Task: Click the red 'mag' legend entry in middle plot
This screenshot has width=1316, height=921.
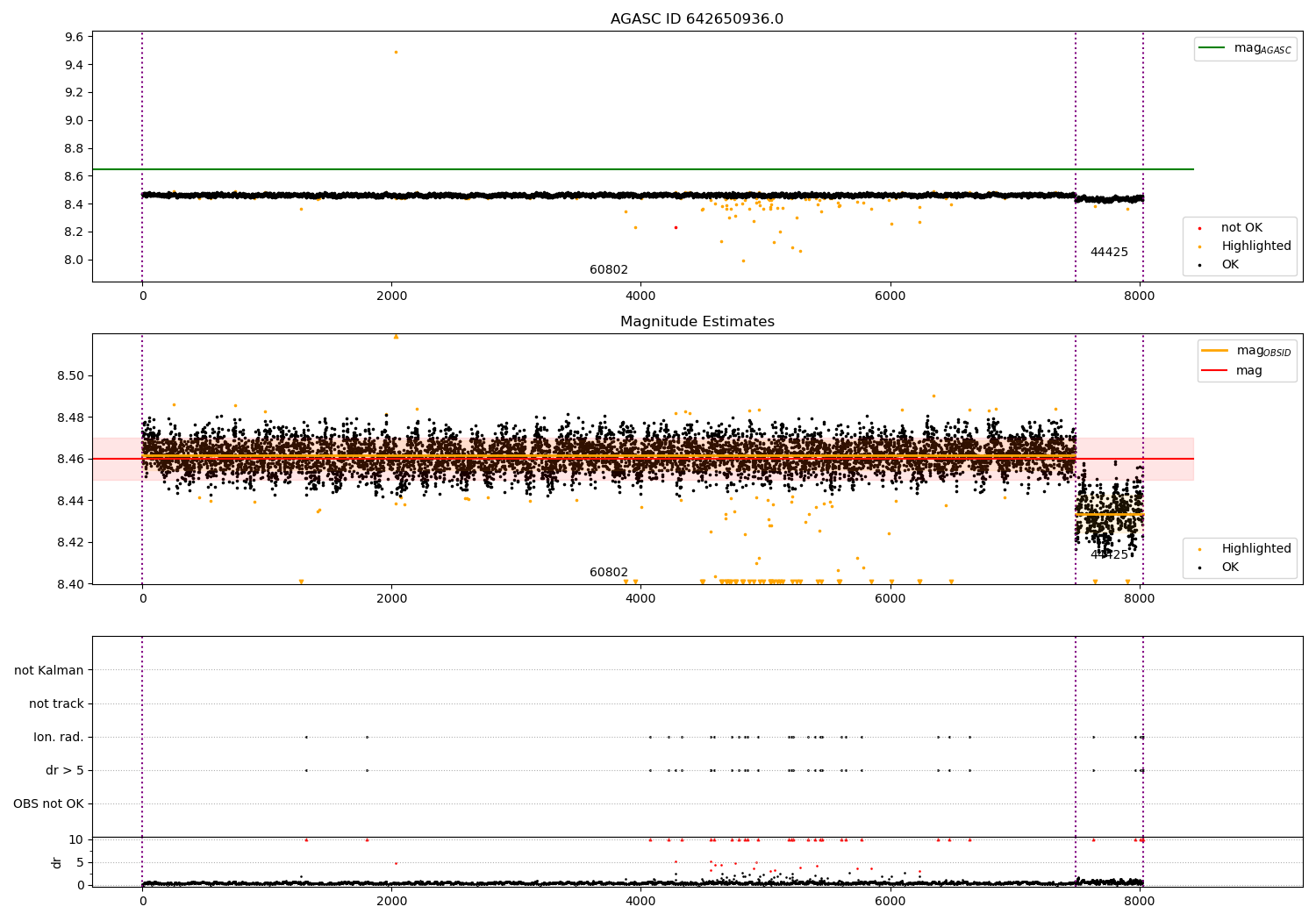Action: pos(1232,371)
